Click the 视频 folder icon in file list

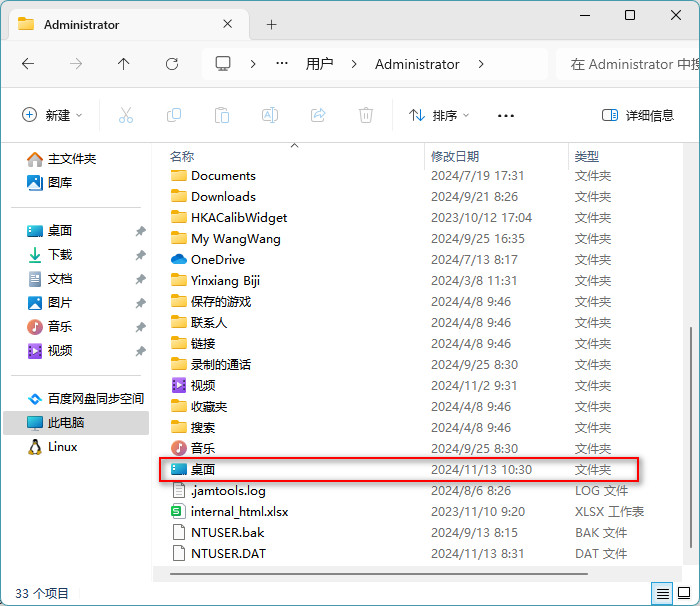[x=179, y=385]
